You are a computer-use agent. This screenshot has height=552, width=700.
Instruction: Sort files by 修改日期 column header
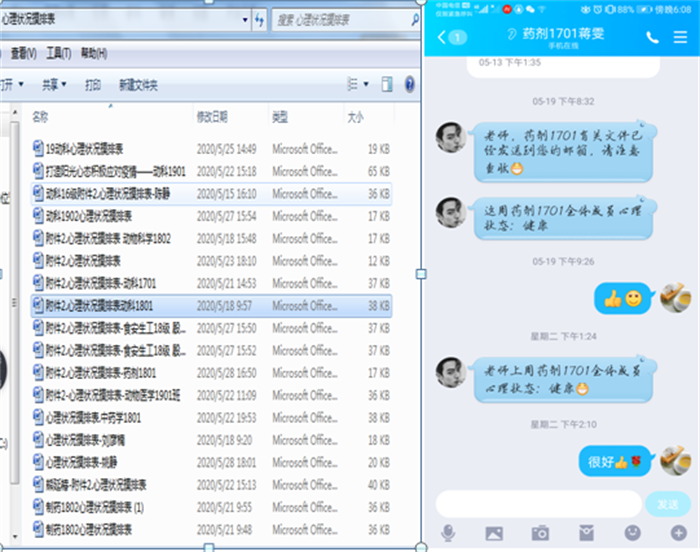point(212,117)
